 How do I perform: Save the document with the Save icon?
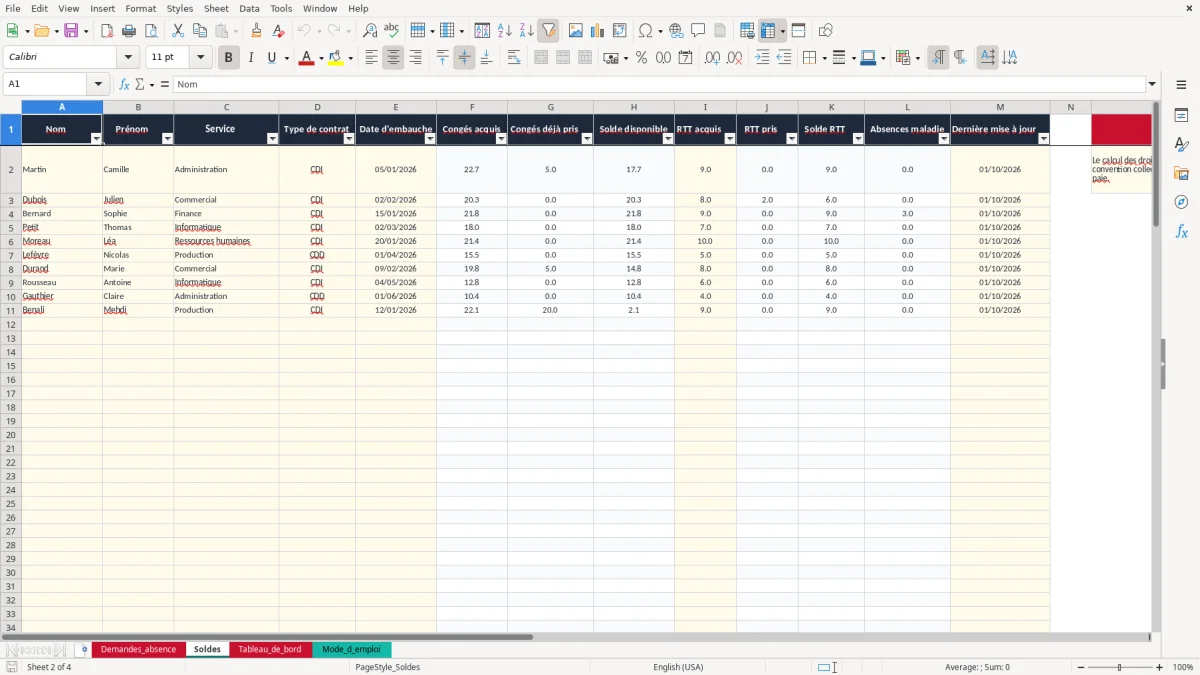tap(71, 31)
